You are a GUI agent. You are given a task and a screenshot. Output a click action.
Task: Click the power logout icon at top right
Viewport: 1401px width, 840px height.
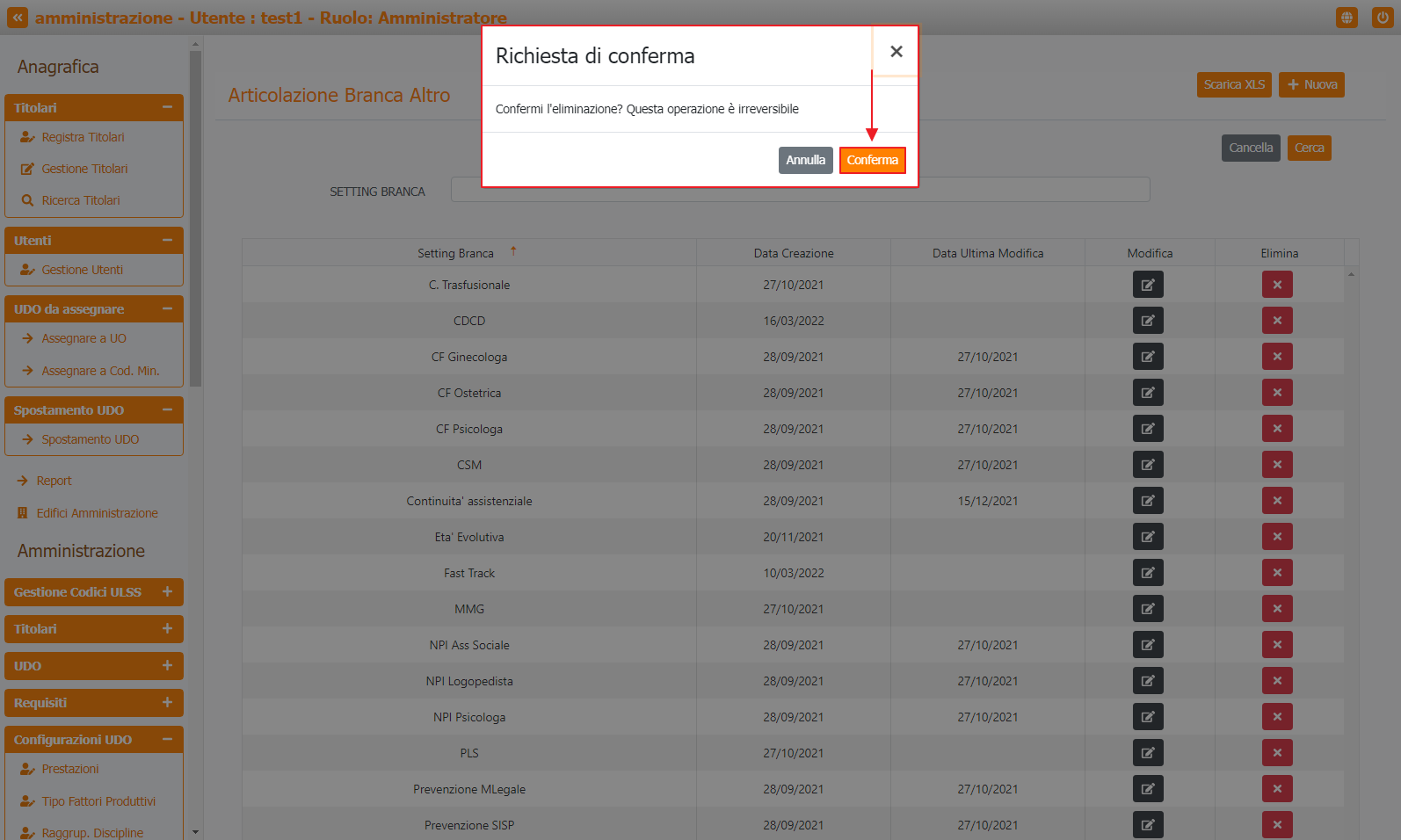pyautogui.click(x=1383, y=18)
